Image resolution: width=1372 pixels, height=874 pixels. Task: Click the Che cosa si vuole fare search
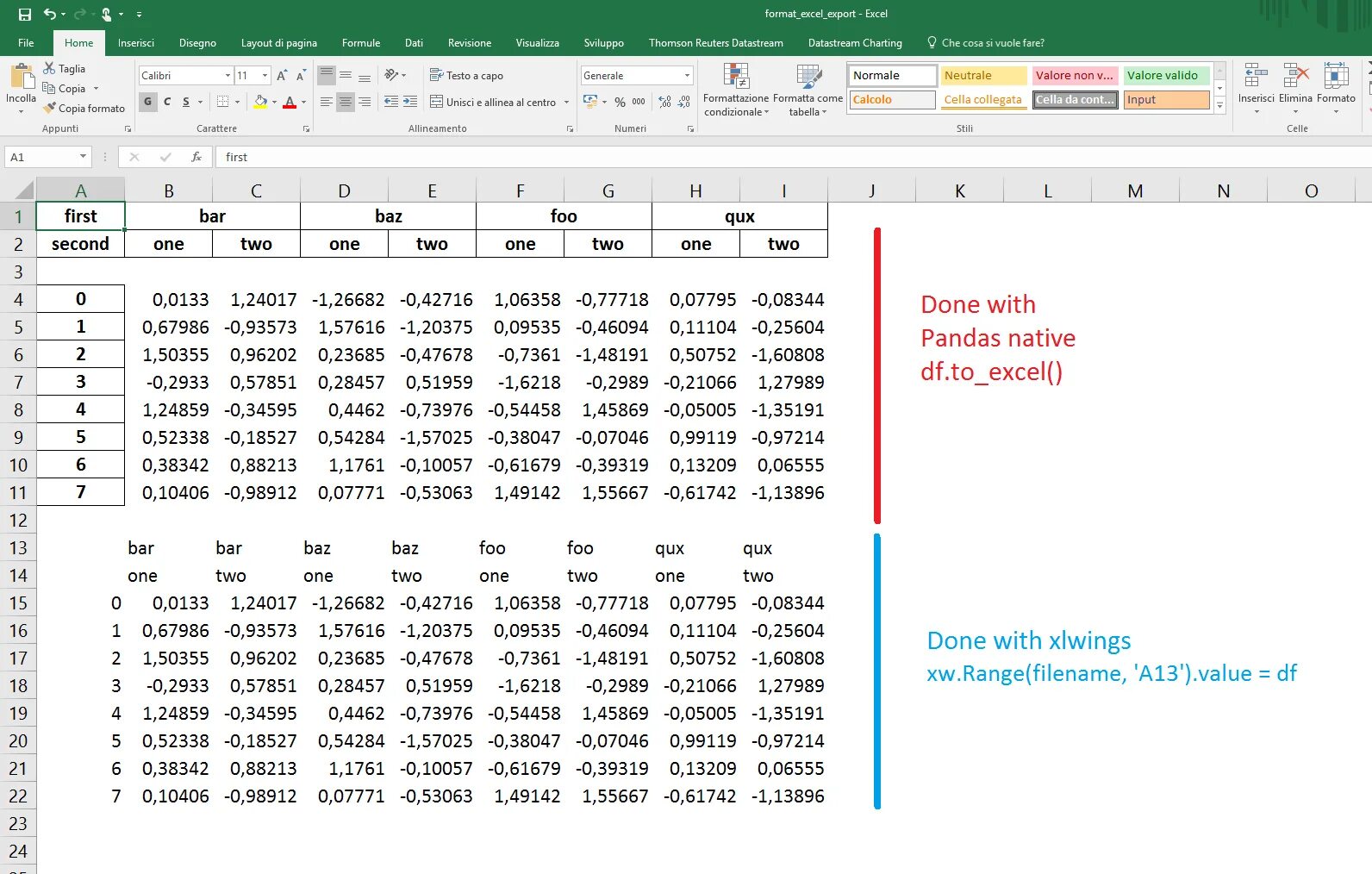(985, 43)
